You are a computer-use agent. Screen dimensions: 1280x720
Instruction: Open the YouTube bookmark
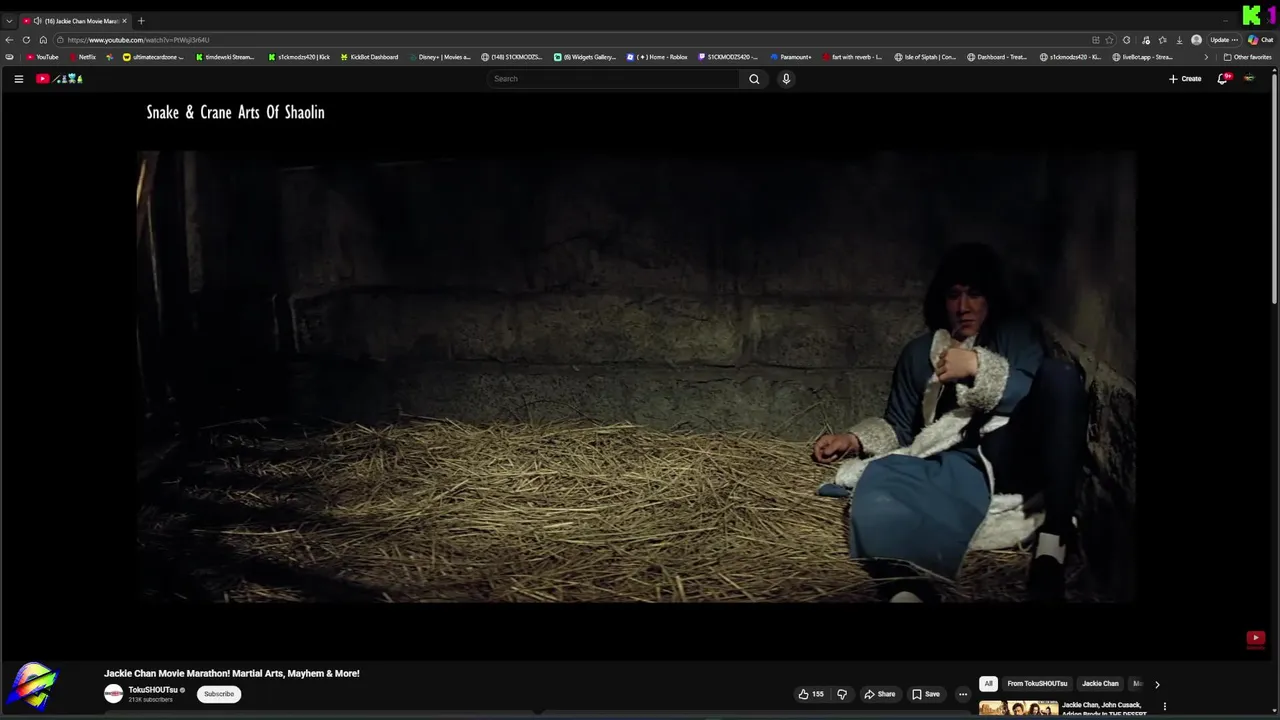[x=42, y=57]
